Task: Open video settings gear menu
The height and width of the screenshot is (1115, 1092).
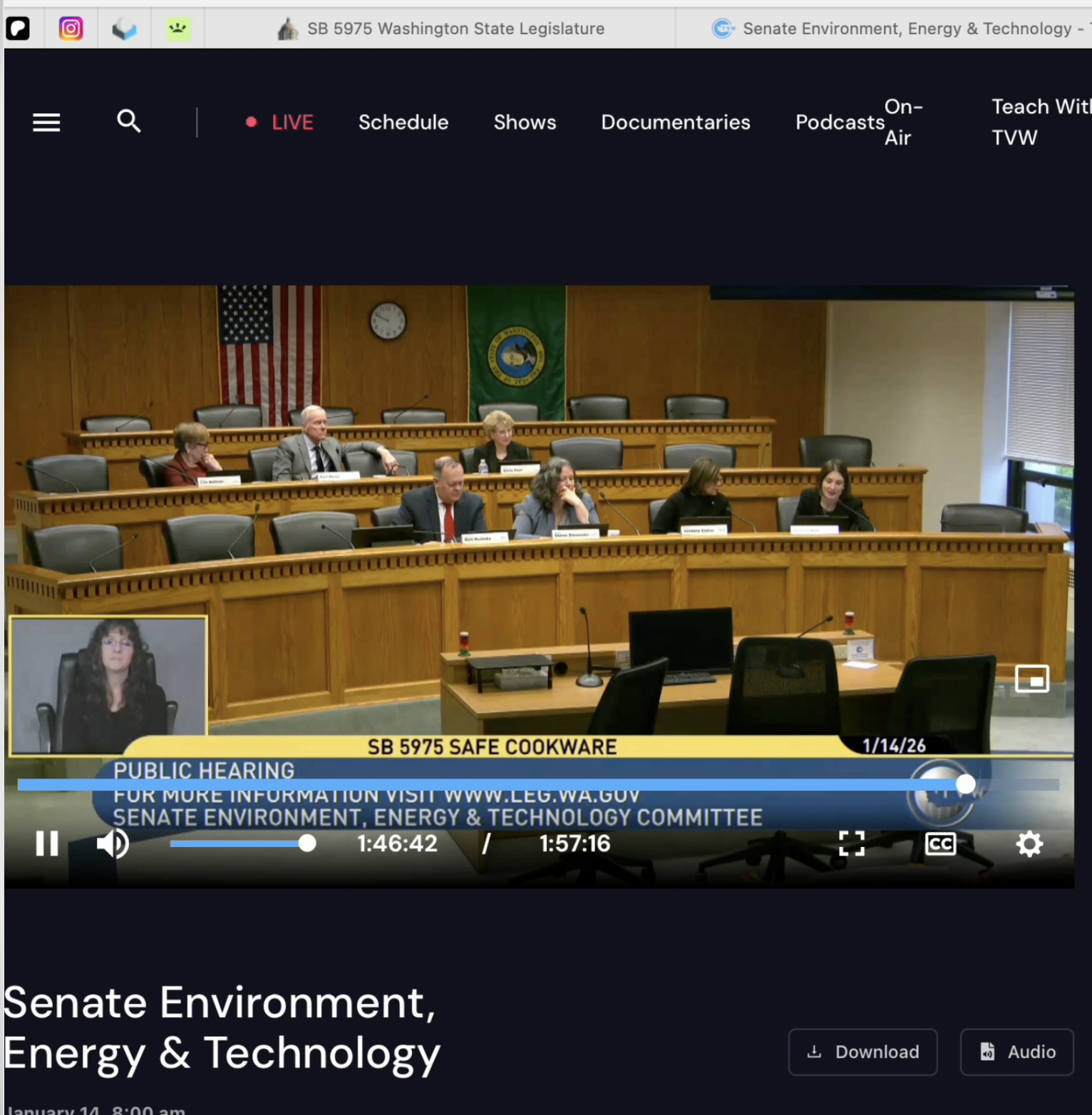Action: (1029, 844)
